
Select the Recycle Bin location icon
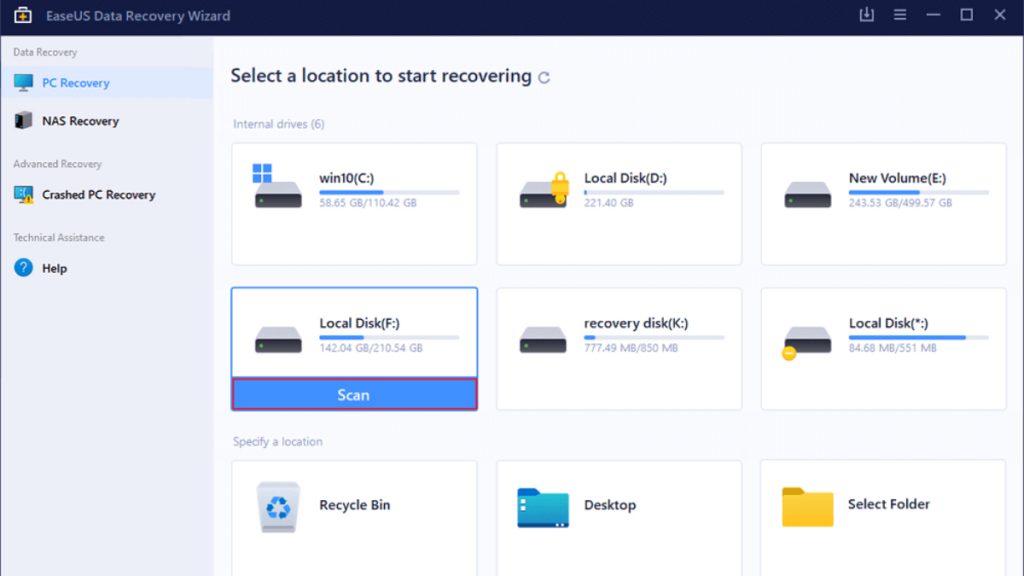click(x=277, y=506)
